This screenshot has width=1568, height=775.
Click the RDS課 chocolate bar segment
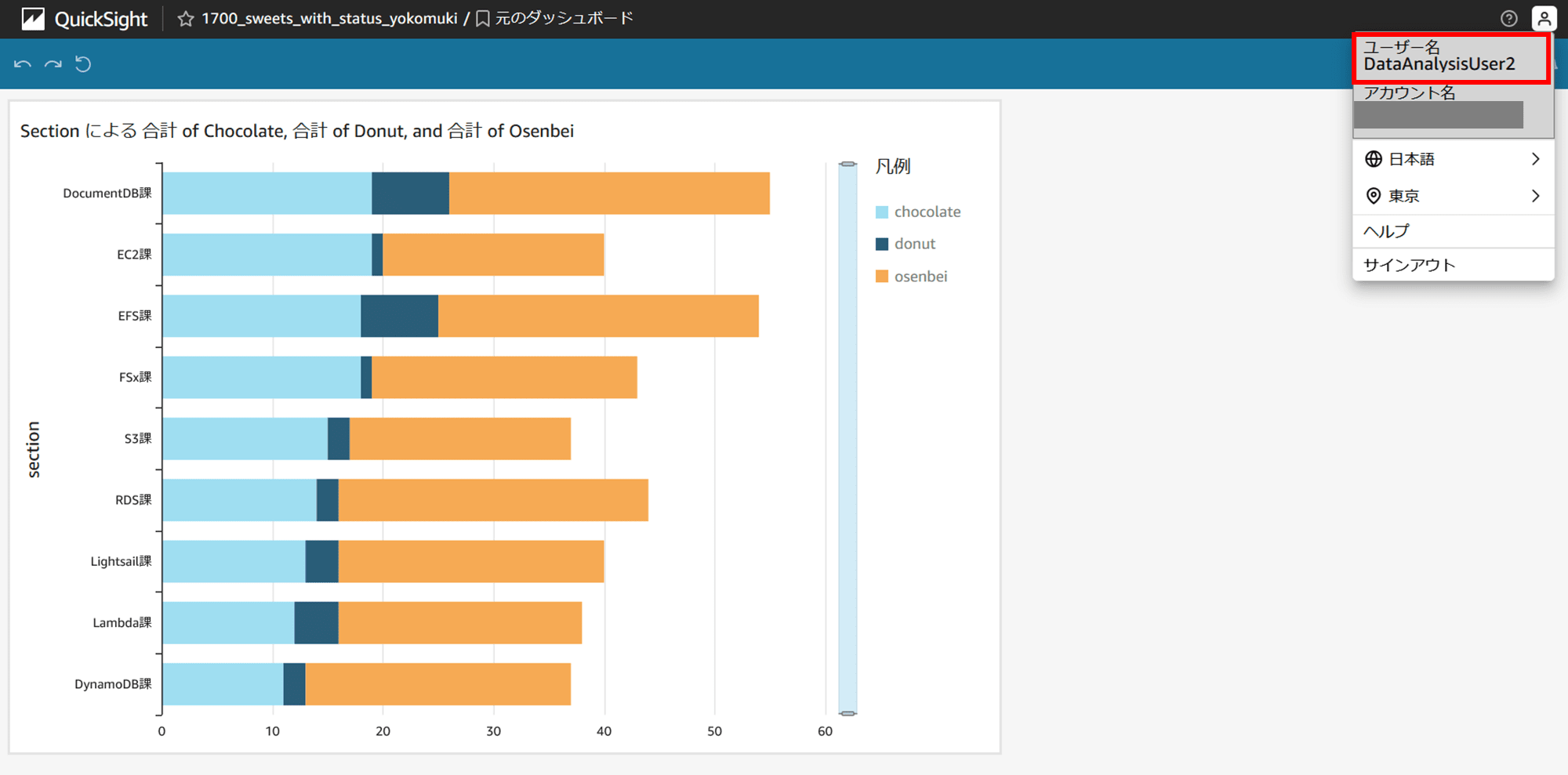[x=240, y=500]
